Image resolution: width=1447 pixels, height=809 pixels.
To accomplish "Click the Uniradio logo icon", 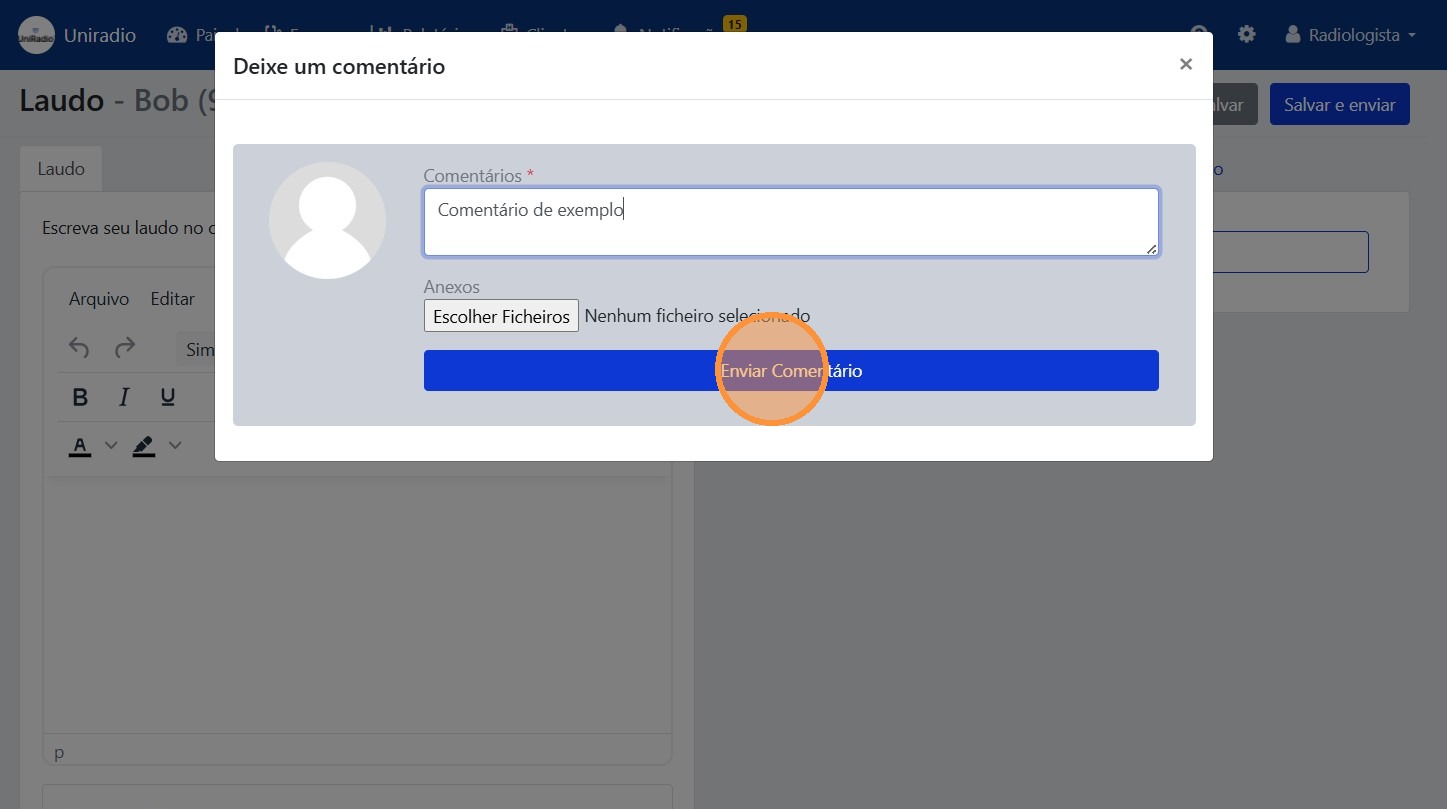I will 36,35.
